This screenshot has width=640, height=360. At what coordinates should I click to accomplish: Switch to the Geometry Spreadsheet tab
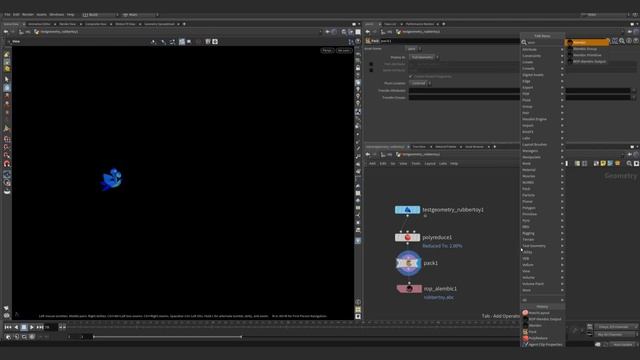click(x=159, y=24)
